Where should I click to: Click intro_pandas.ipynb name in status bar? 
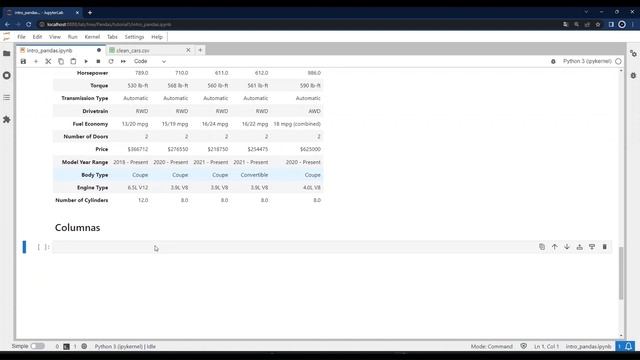(x=588, y=347)
